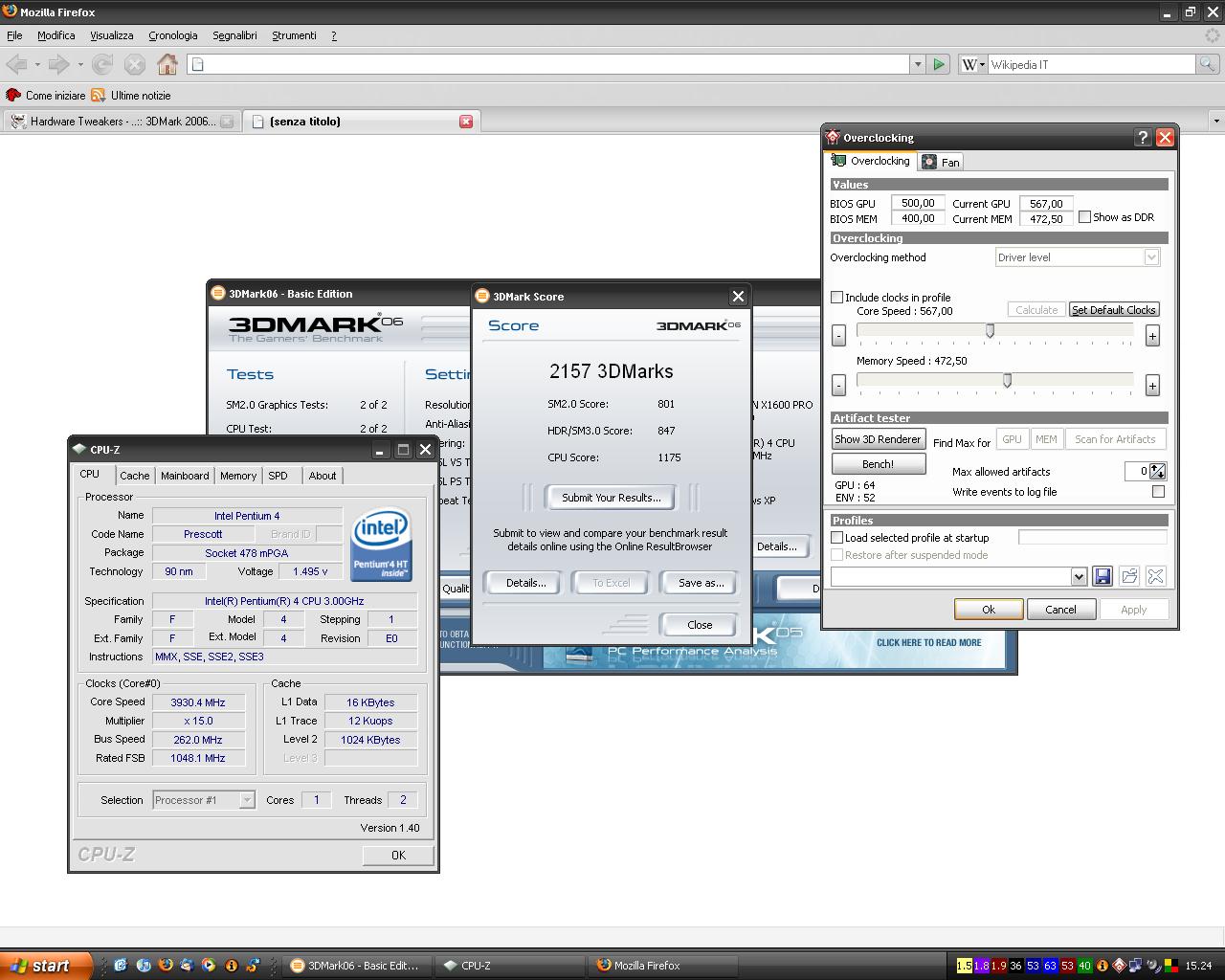Open the Firefox tab list dropdown arrow

pos(1216,122)
